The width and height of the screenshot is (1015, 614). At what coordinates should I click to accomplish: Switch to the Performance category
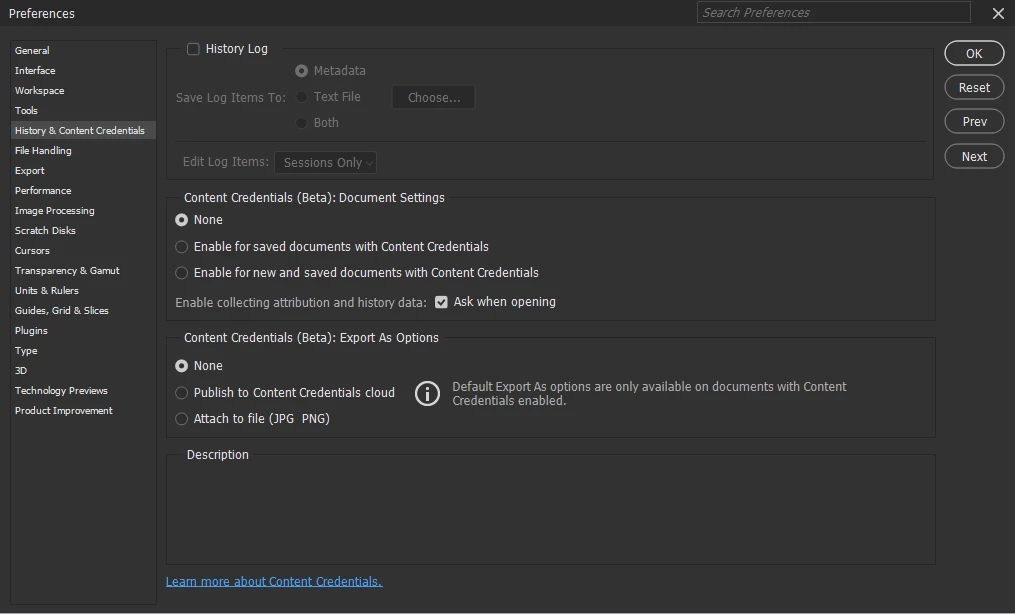coord(43,191)
